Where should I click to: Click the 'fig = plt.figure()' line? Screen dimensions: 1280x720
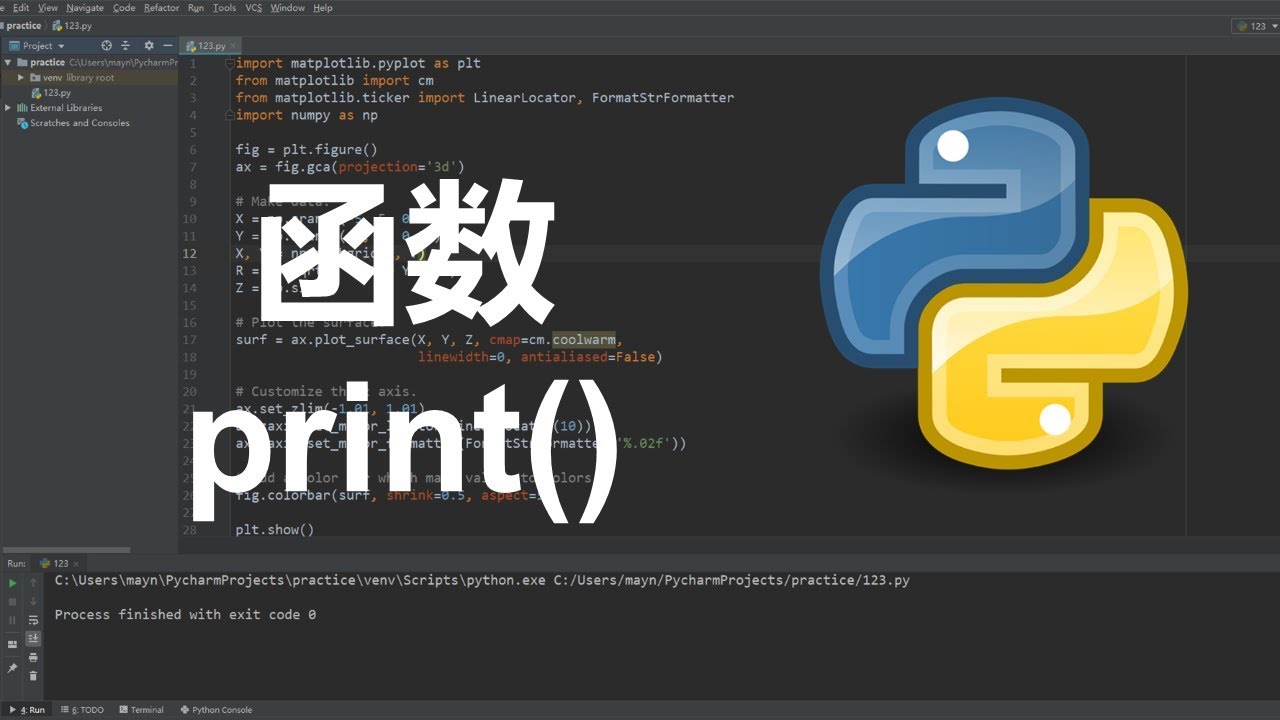click(x=306, y=150)
